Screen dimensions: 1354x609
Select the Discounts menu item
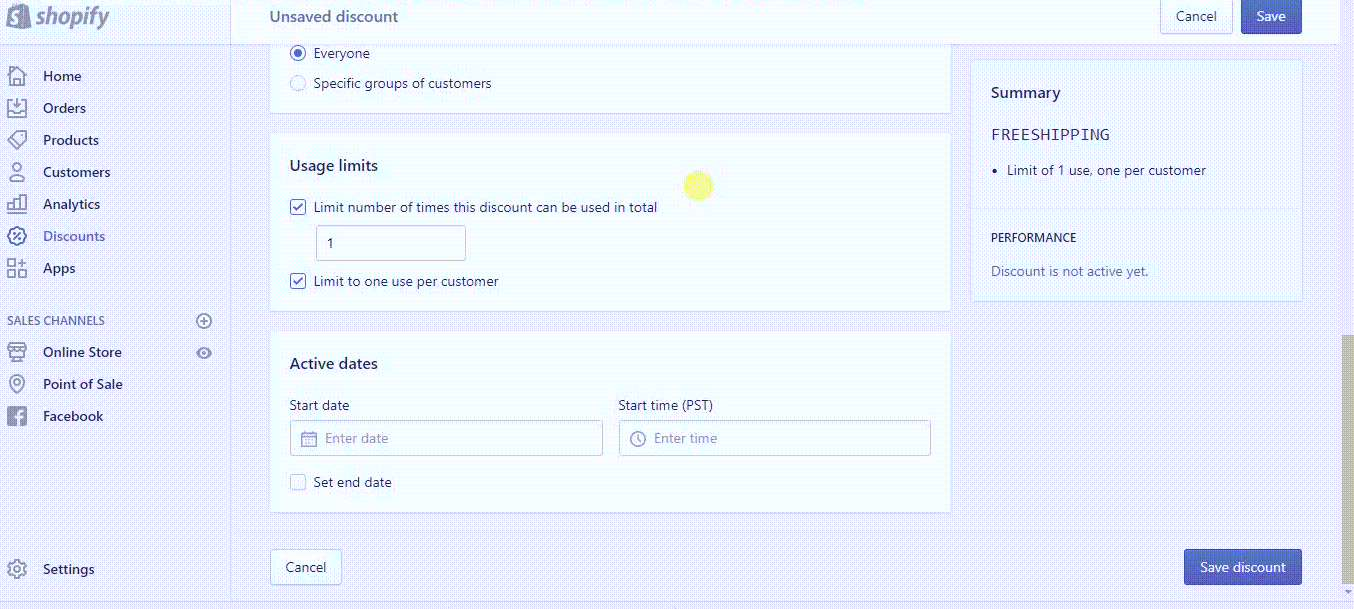point(74,236)
